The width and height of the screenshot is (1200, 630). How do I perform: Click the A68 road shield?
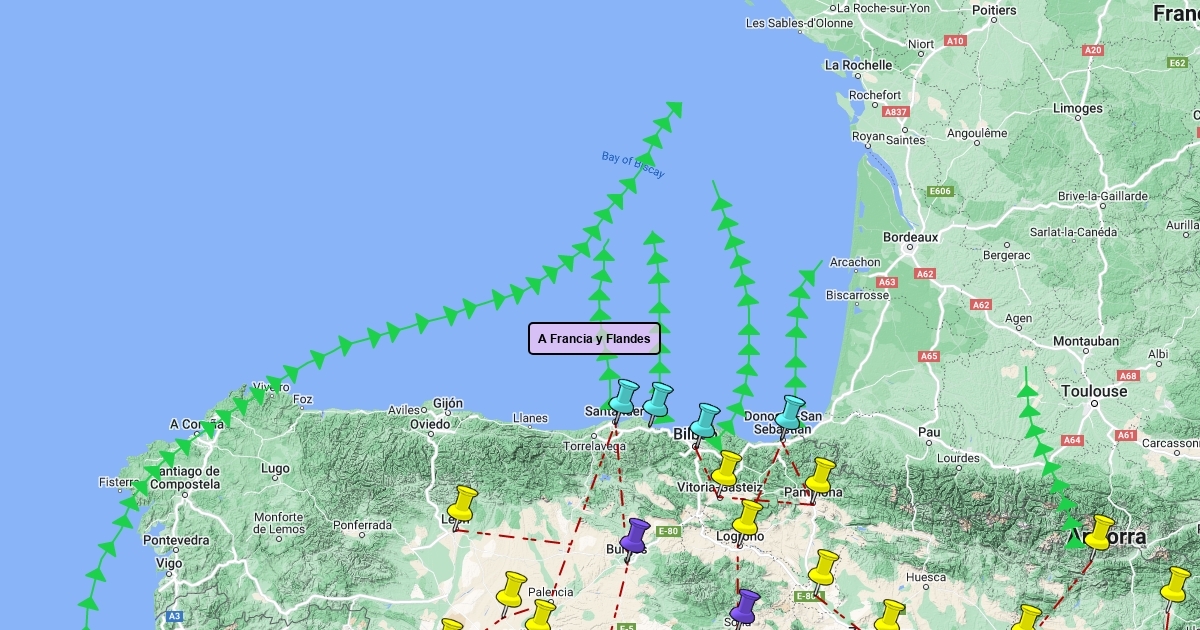coord(1128,376)
